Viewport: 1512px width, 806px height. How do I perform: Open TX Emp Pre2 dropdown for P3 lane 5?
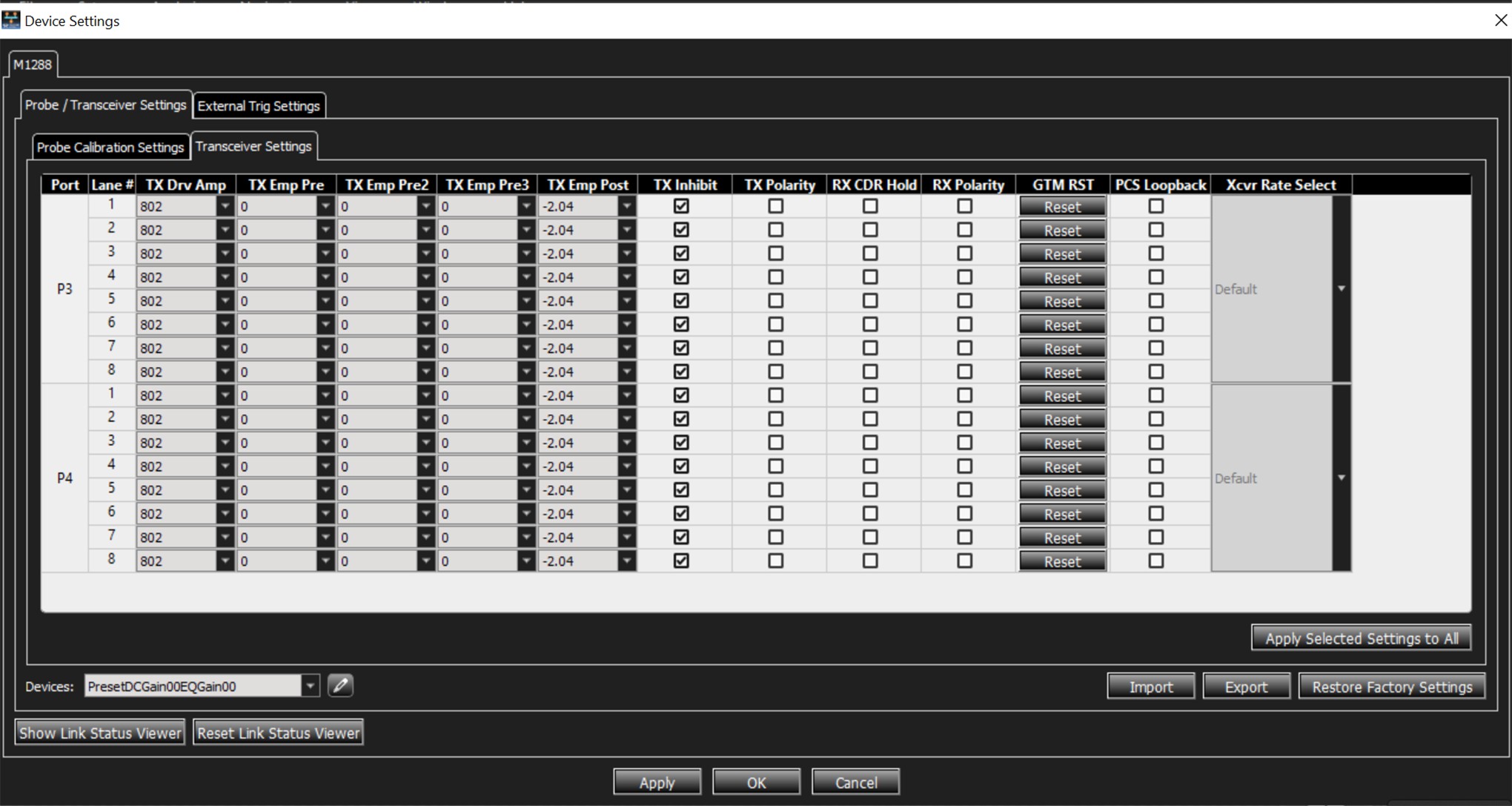coord(425,301)
